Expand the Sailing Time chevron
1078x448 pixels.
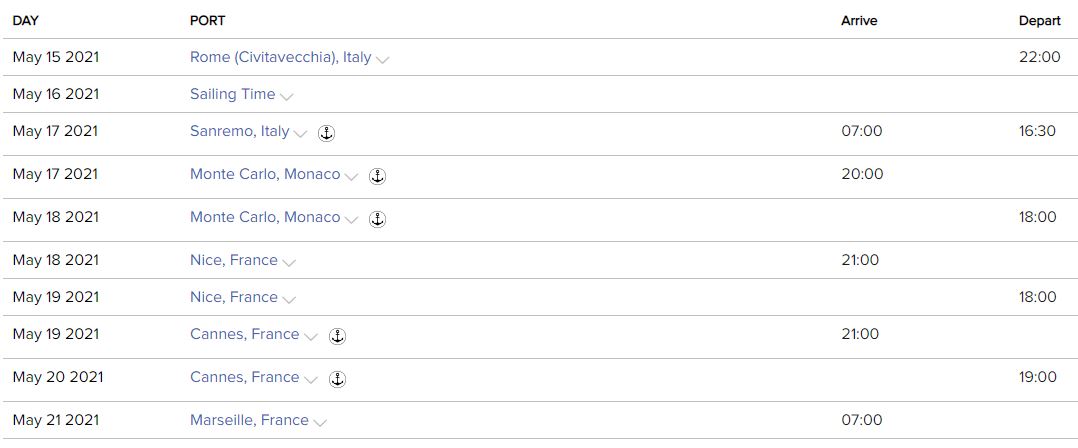287,97
